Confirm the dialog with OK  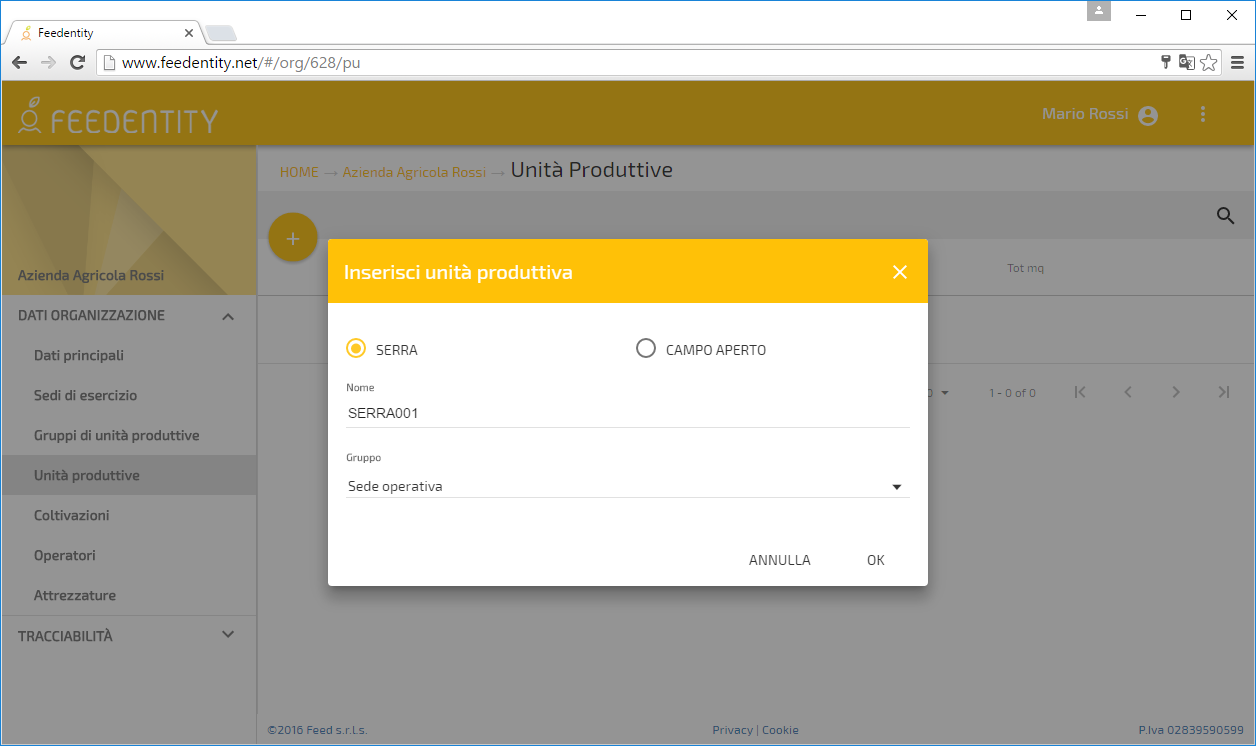[875, 560]
